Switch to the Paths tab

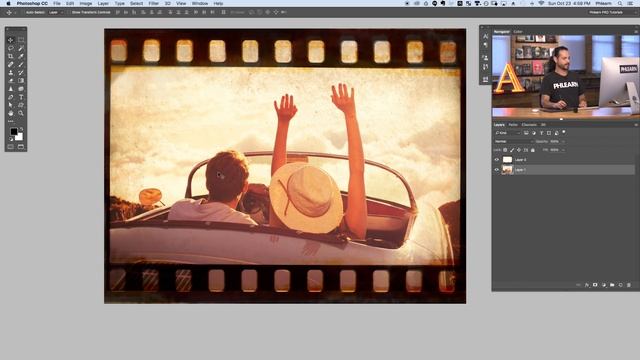coord(513,124)
